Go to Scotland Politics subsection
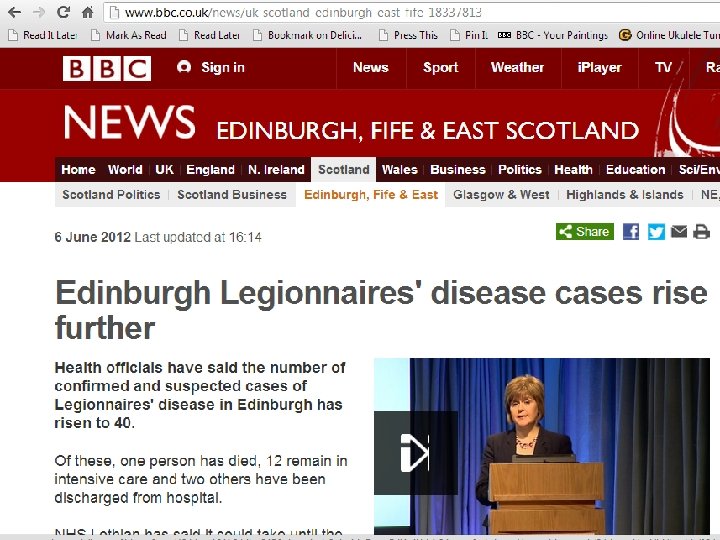 click(x=112, y=195)
